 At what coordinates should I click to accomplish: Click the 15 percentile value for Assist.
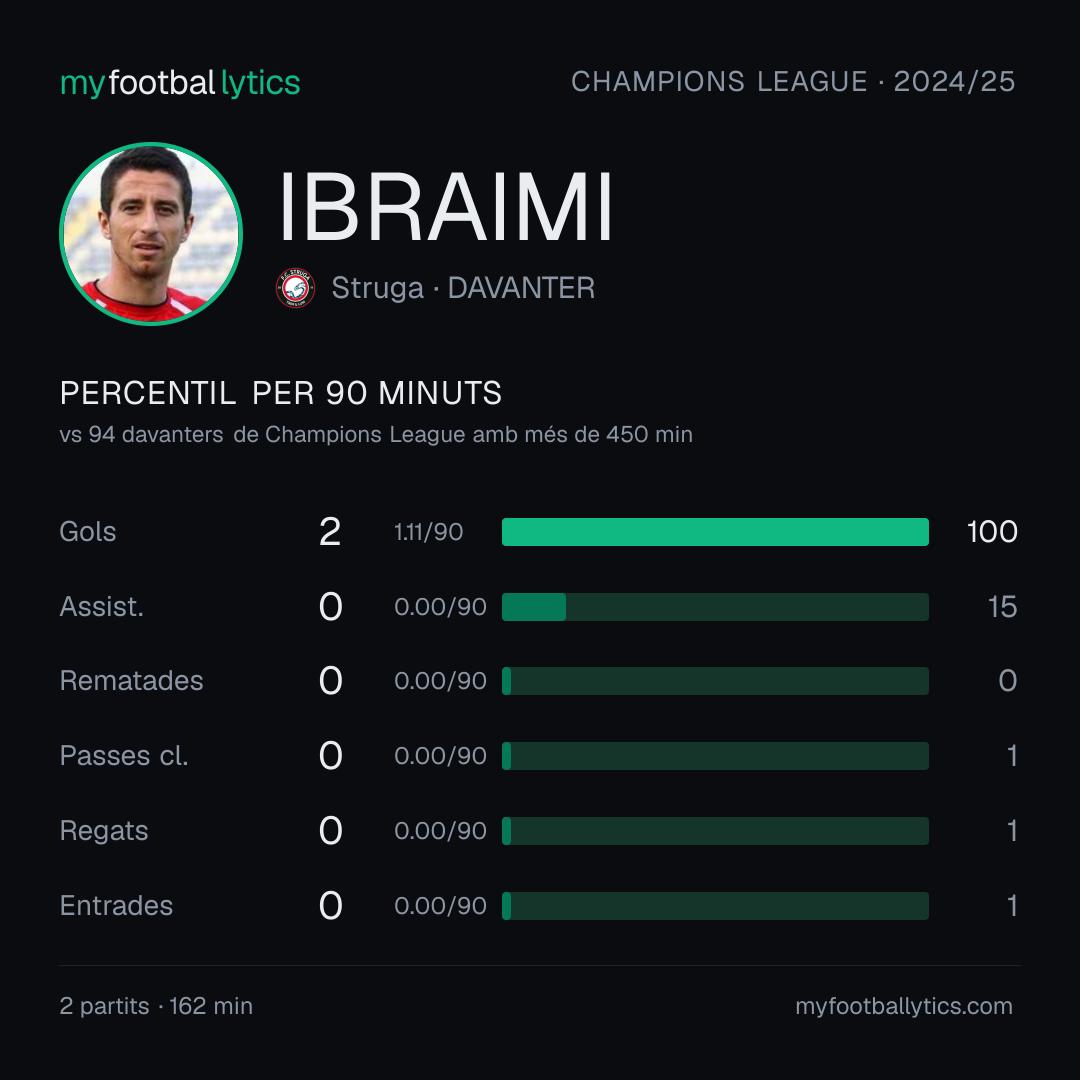tap(1002, 607)
